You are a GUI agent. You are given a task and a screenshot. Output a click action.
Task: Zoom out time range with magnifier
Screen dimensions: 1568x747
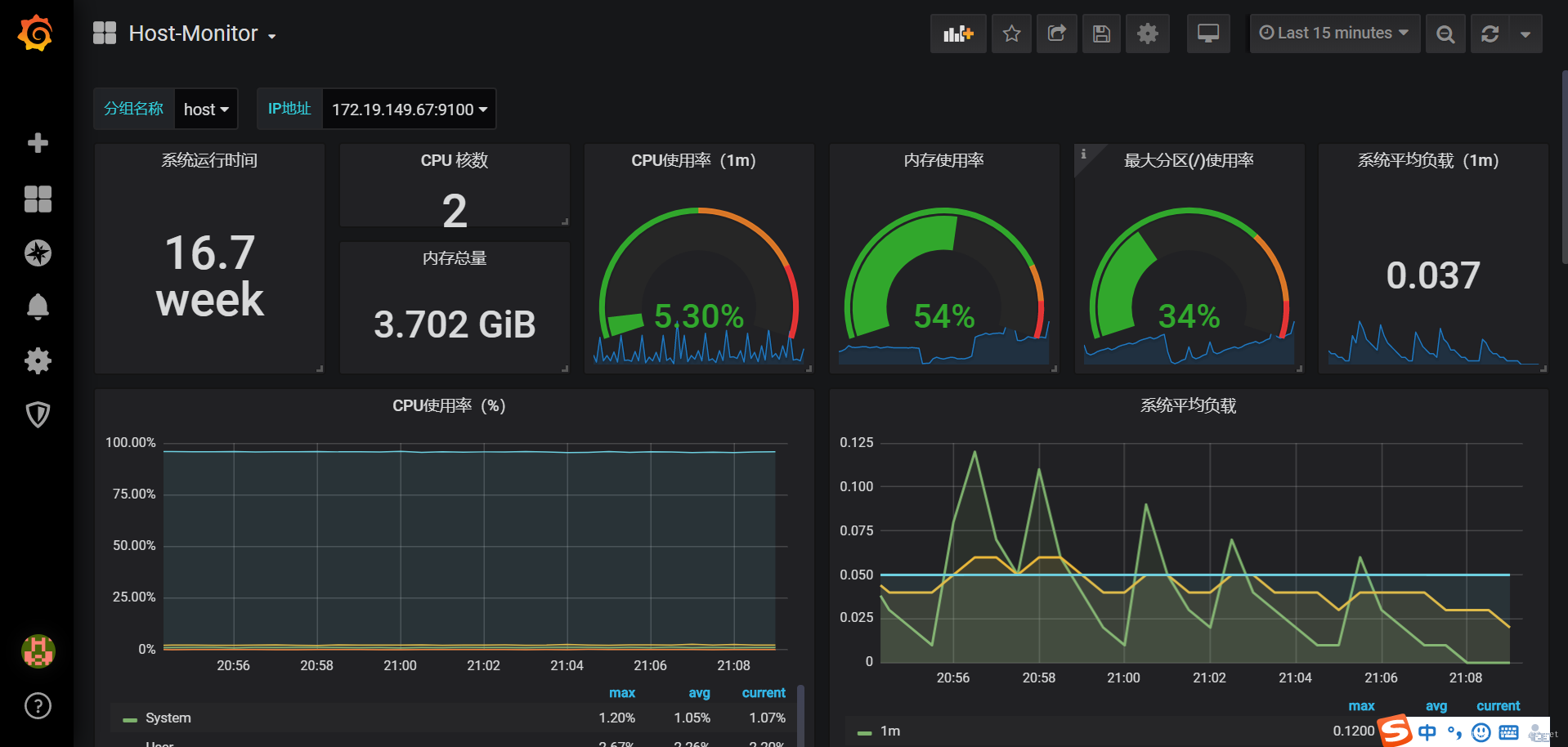[1445, 34]
